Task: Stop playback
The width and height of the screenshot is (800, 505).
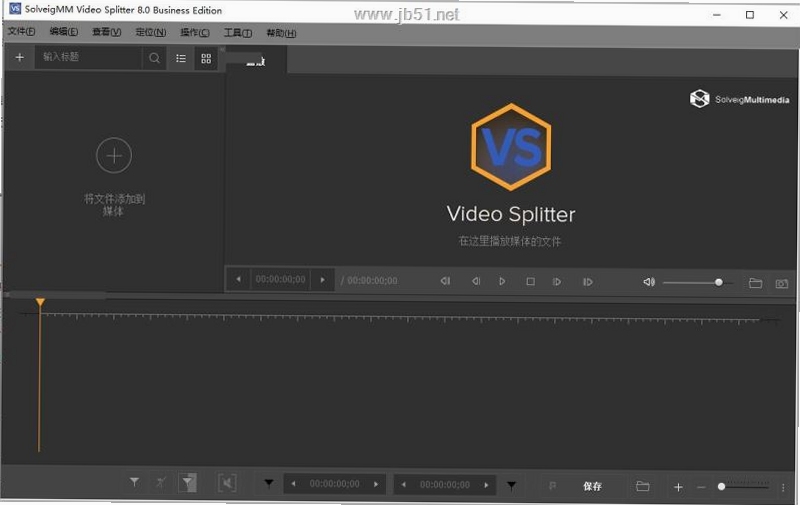Action: [531, 282]
